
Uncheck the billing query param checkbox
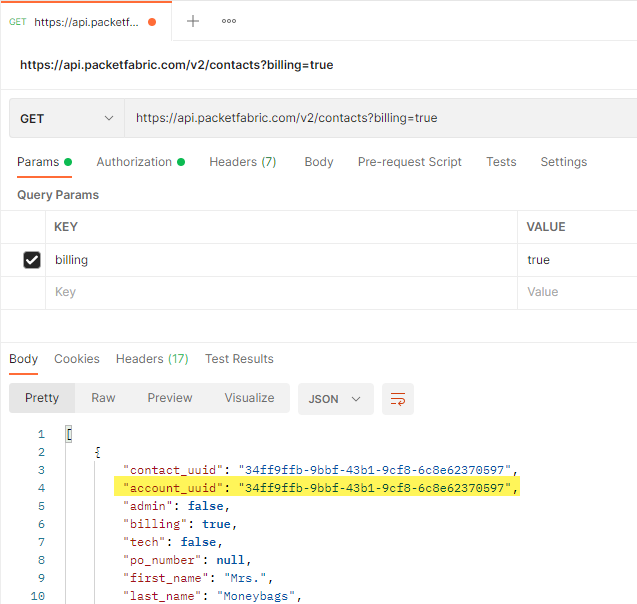coord(32,260)
